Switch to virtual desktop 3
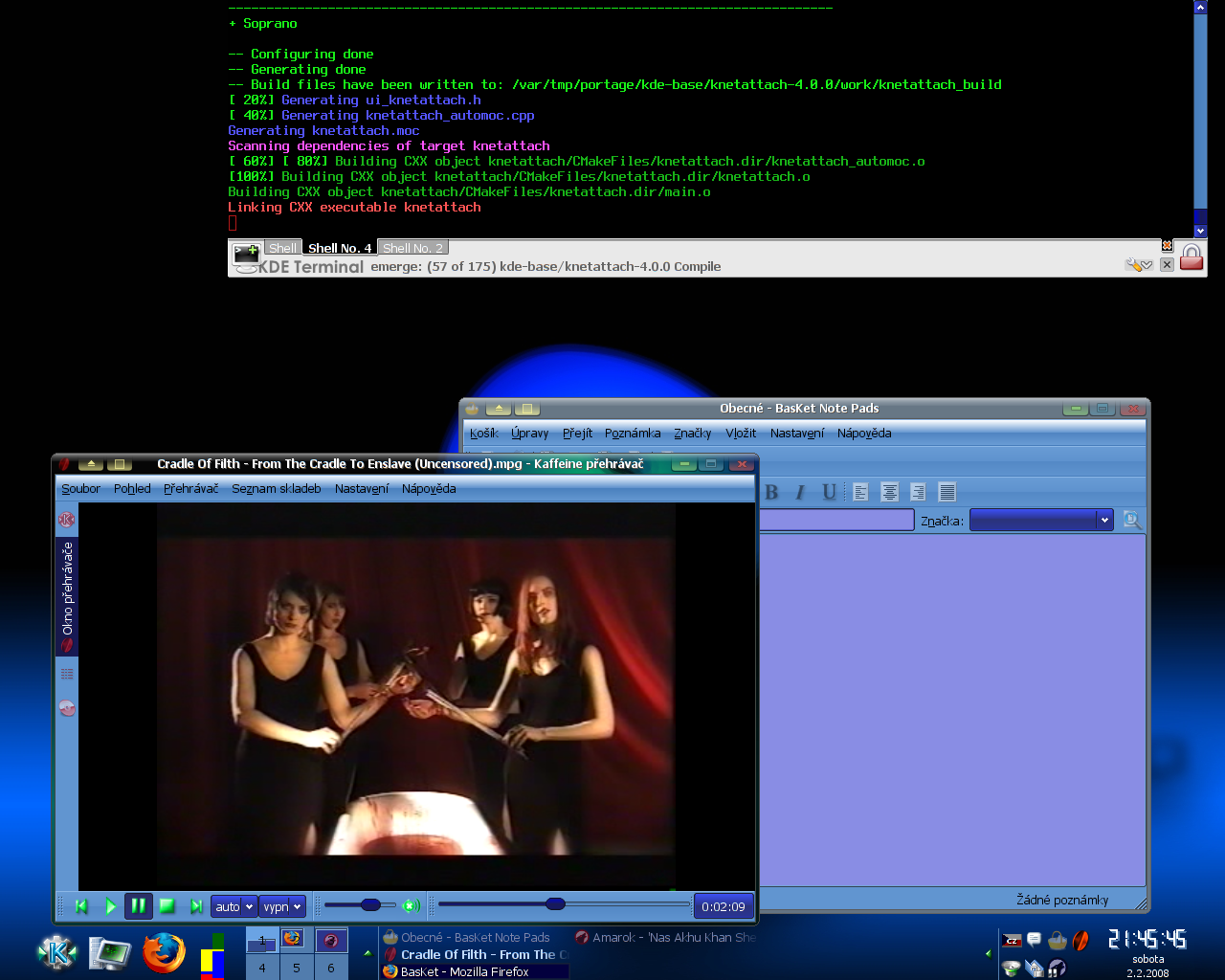 tap(331, 941)
